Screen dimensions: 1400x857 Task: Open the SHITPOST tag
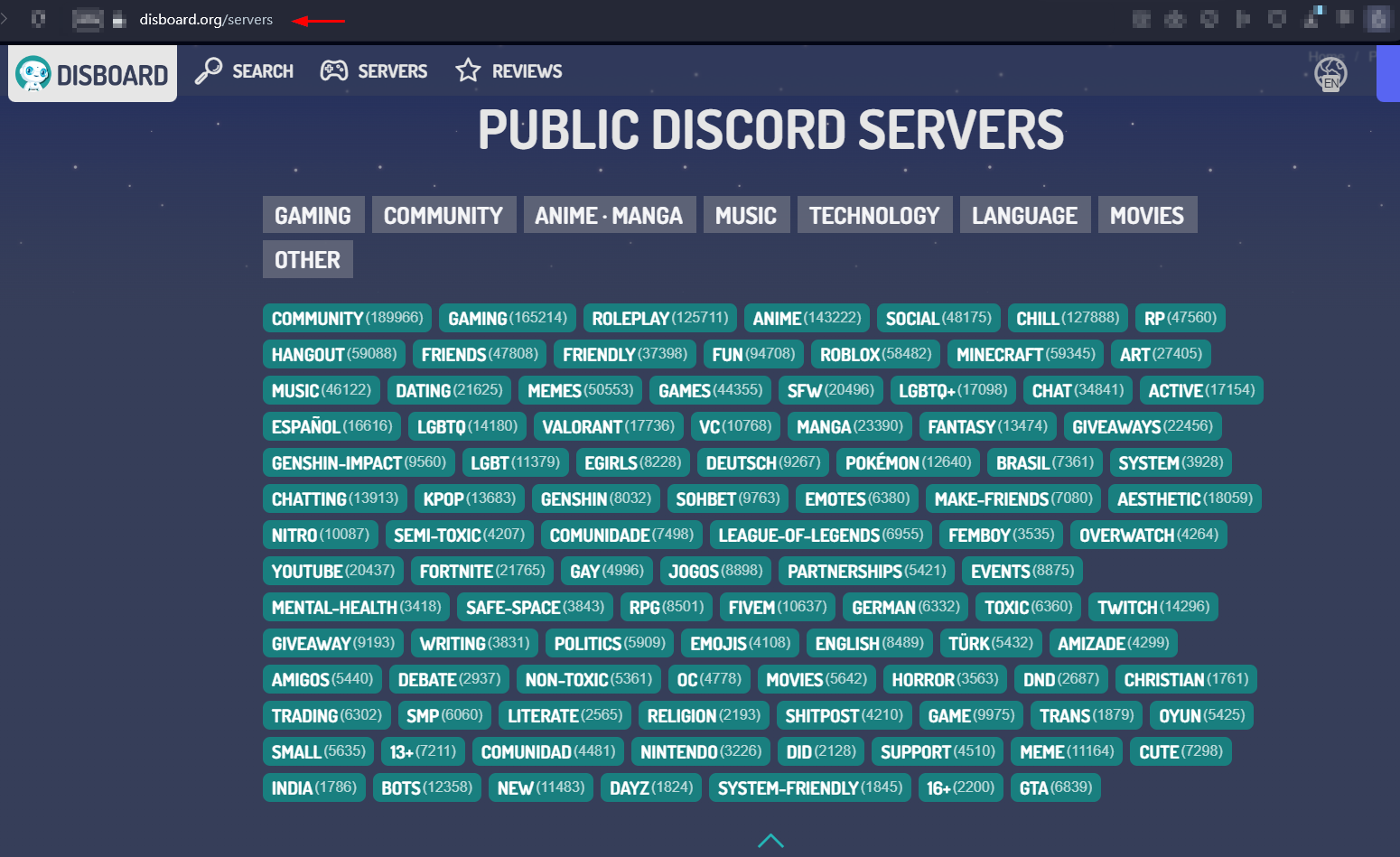tap(845, 715)
